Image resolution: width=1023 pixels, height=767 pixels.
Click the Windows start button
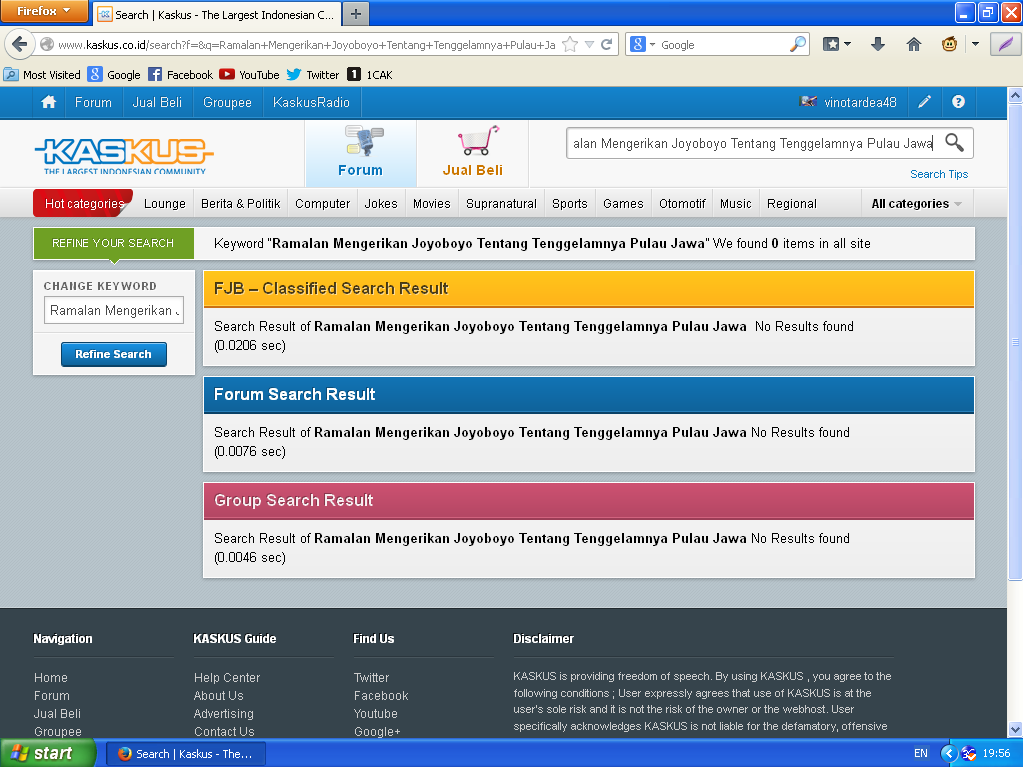(x=48, y=753)
